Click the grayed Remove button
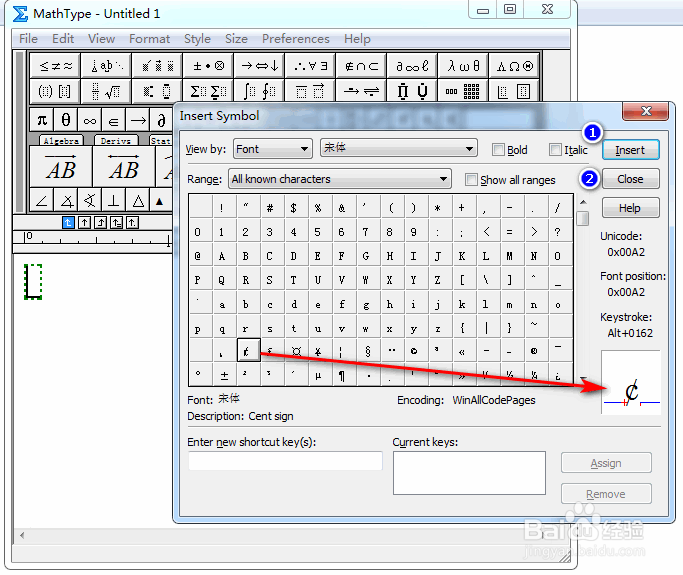 tap(606, 494)
